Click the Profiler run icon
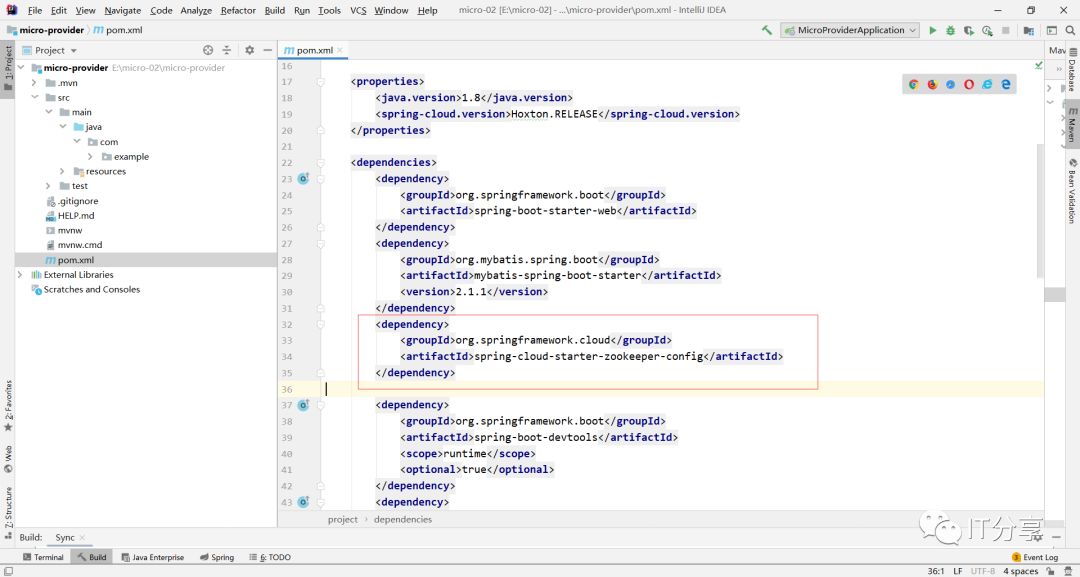 [x=987, y=30]
